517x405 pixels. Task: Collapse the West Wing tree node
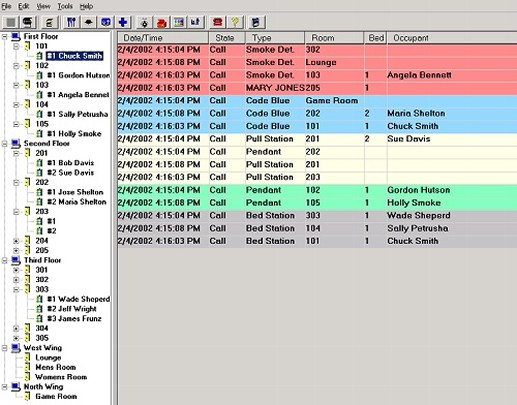4,348
